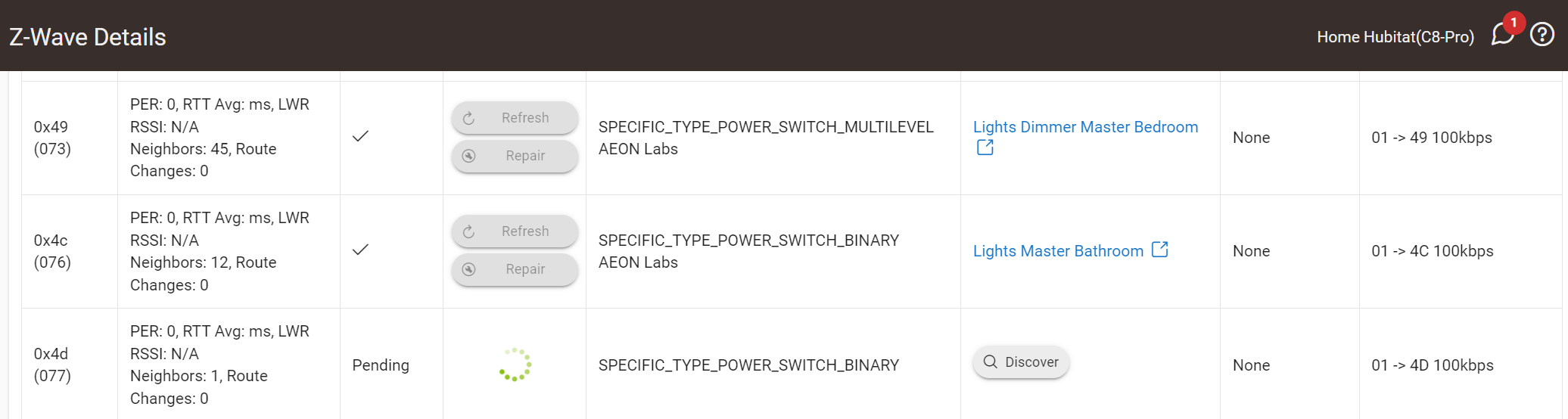The width and height of the screenshot is (1568, 419).
Task: Click the Home Hubitat(C8-Pro) hub name
Action: click(x=1395, y=37)
